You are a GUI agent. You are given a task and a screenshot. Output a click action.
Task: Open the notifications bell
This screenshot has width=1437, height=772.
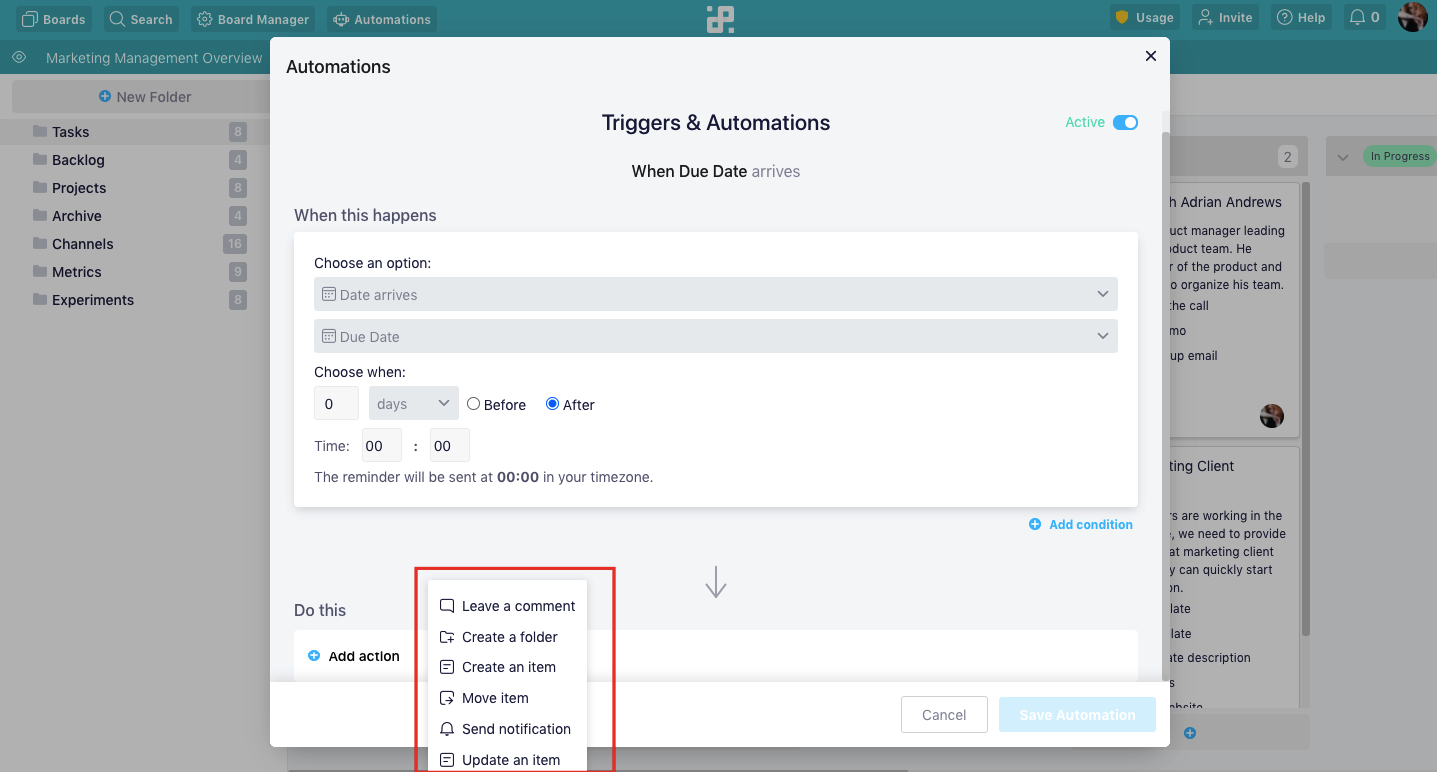tap(1364, 17)
